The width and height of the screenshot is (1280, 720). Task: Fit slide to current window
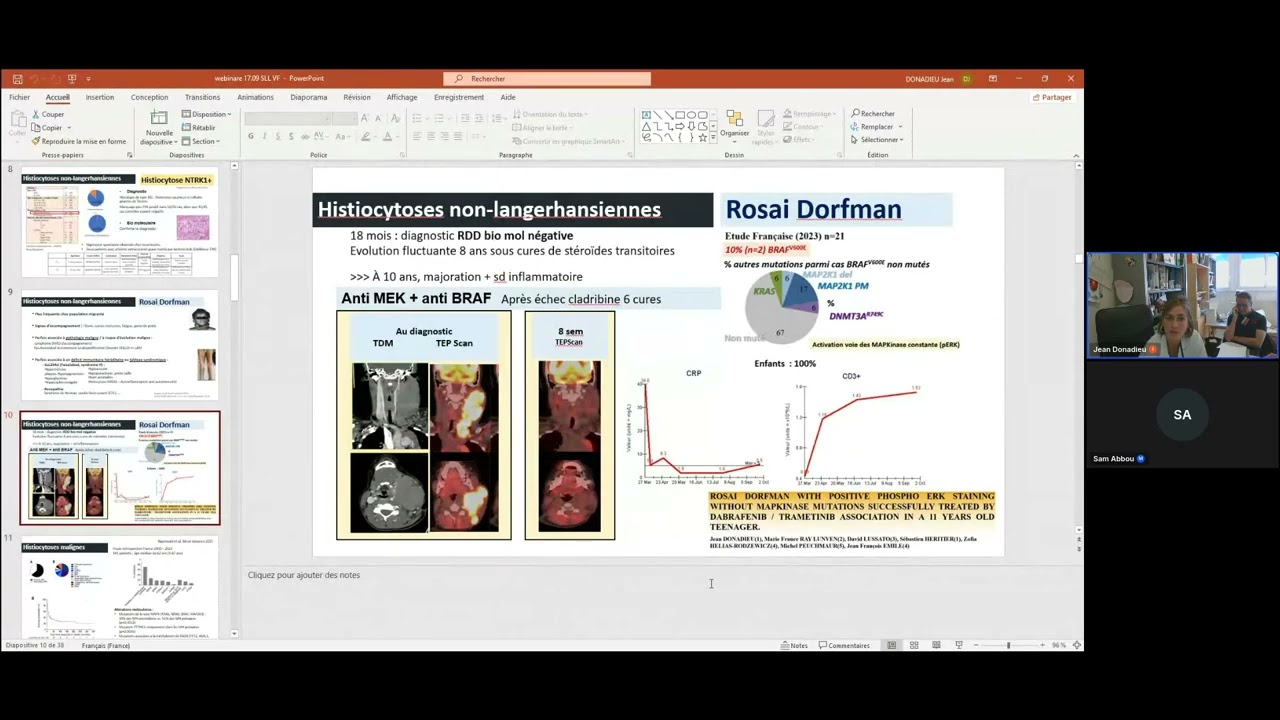pyautogui.click(x=1077, y=645)
